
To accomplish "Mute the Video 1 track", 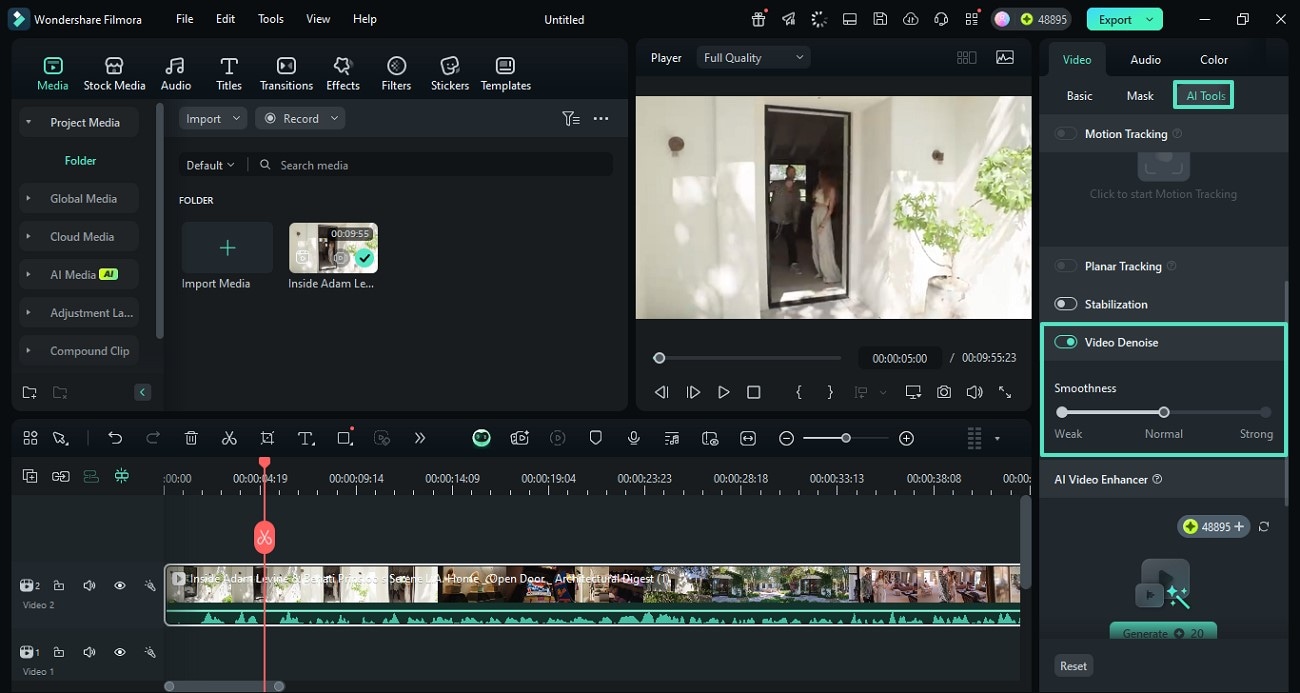I will [89, 652].
